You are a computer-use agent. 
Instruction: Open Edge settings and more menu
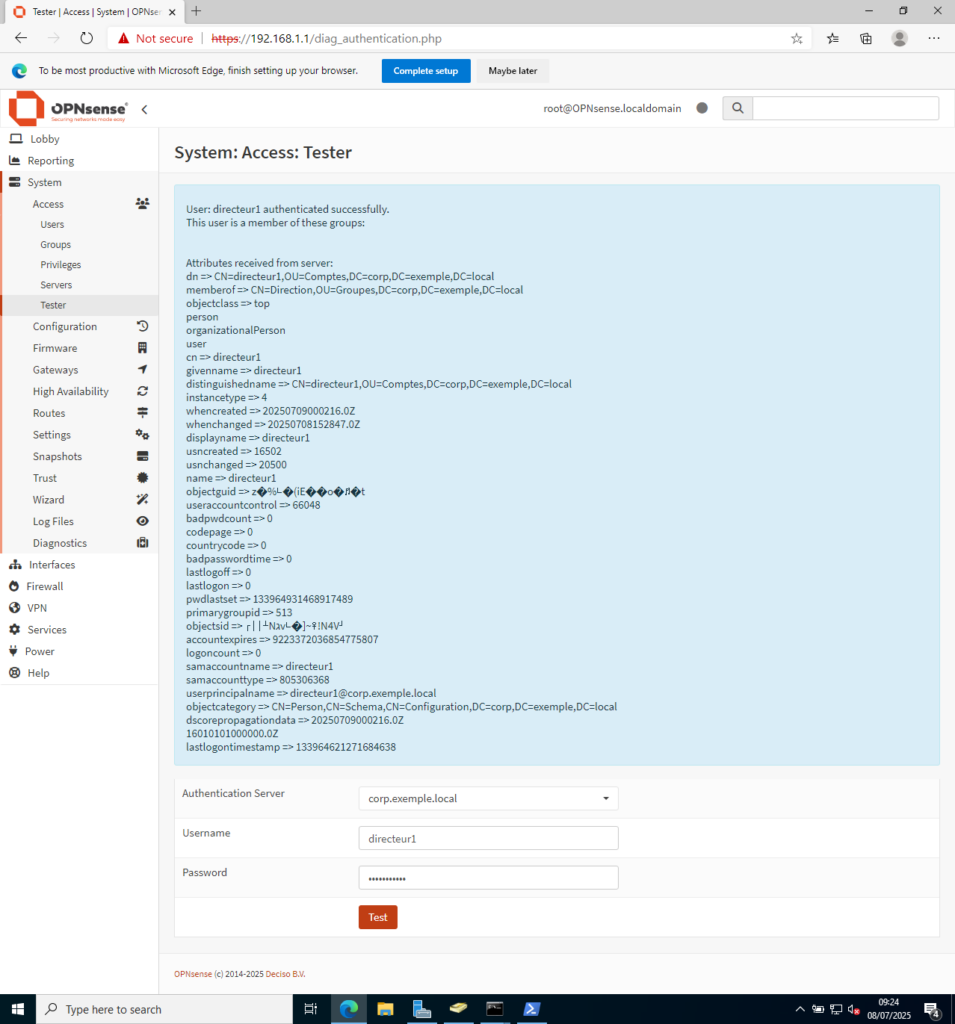(x=934, y=39)
